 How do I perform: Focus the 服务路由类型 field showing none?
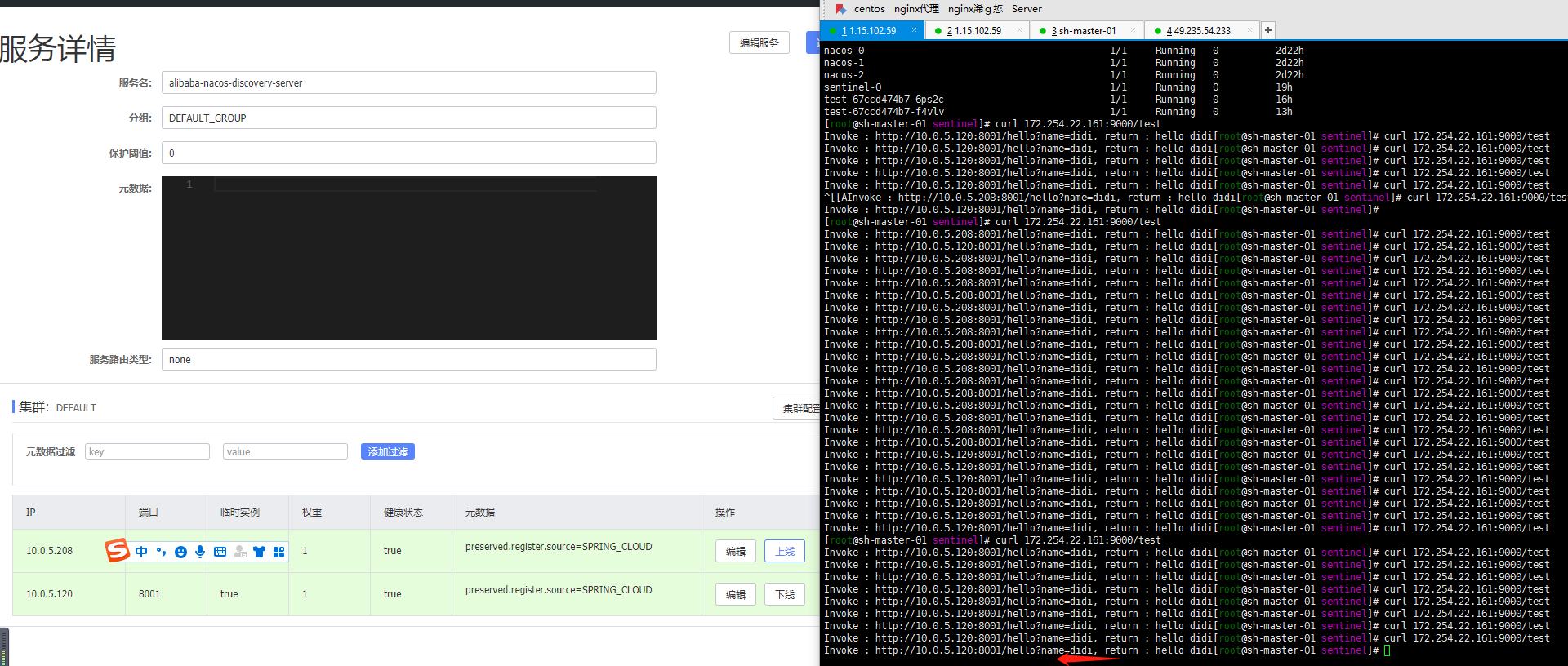409,359
